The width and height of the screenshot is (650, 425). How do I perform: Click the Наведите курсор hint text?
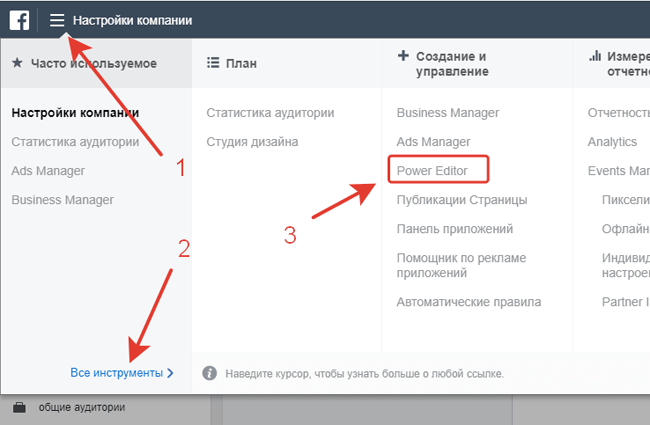[365, 374]
